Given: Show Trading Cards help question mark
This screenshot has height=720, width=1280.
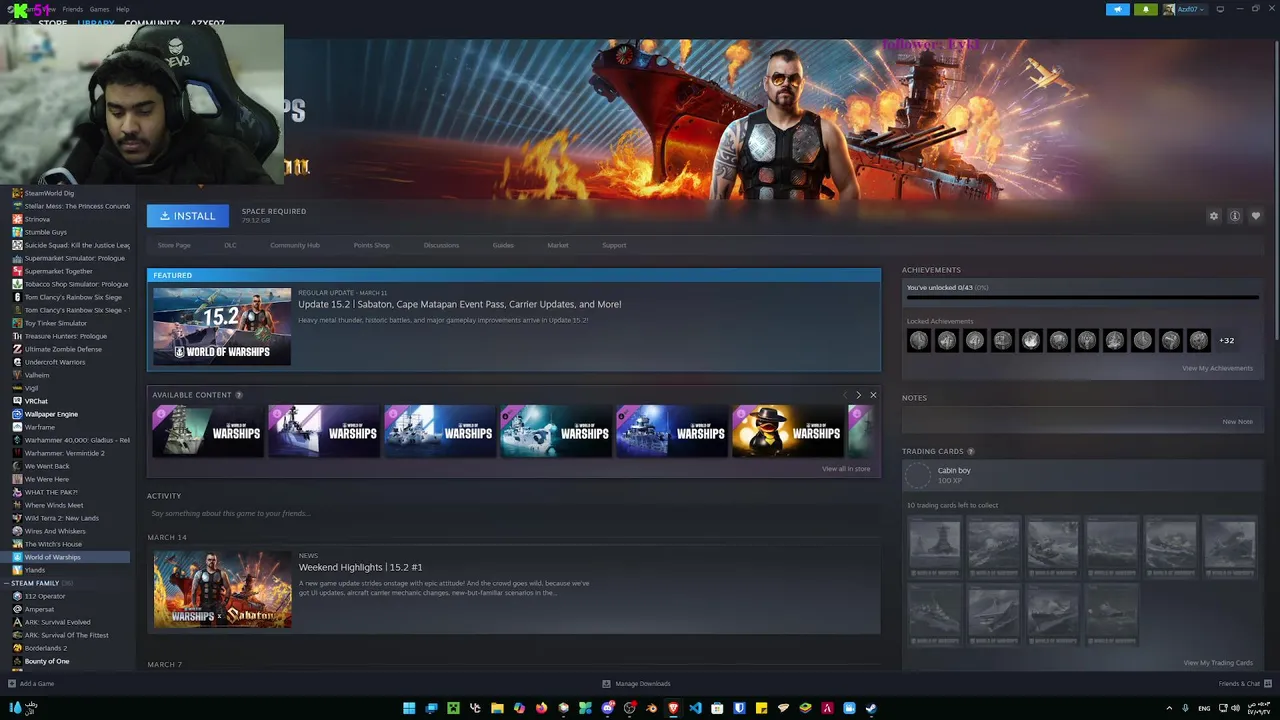Looking at the screenshot, I should coord(971,452).
